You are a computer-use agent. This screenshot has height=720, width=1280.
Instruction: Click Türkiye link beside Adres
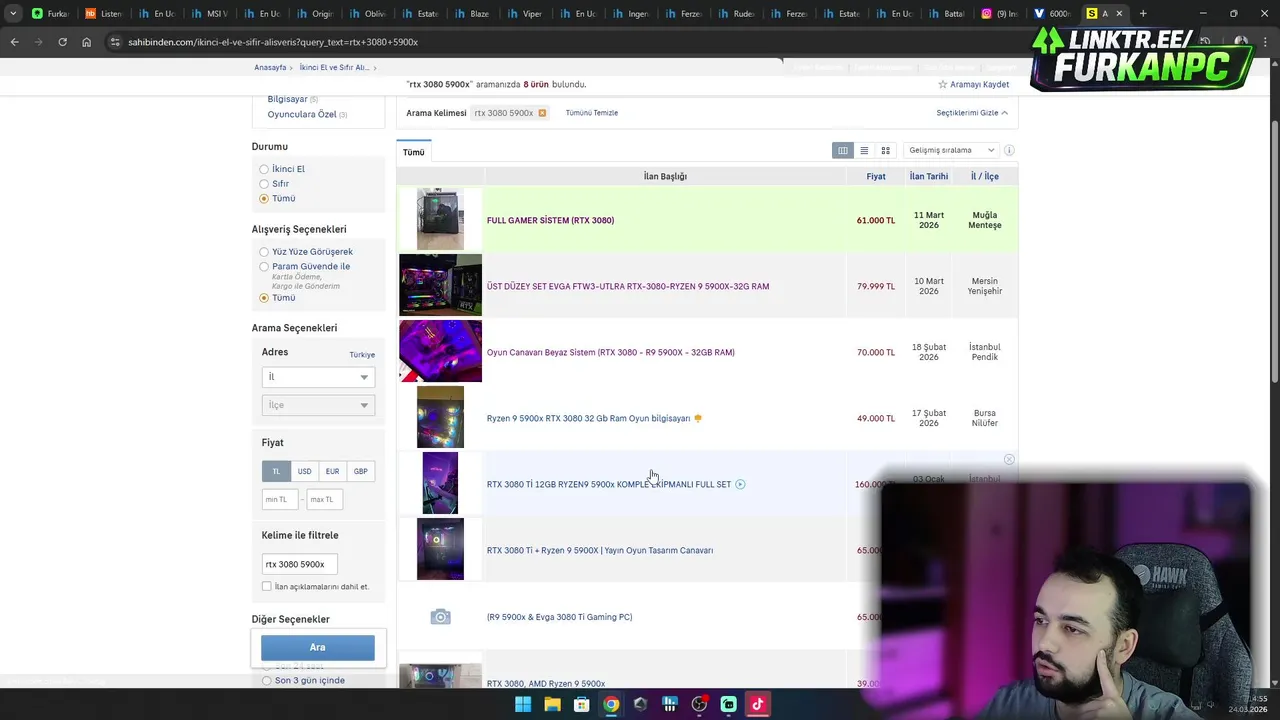point(362,355)
